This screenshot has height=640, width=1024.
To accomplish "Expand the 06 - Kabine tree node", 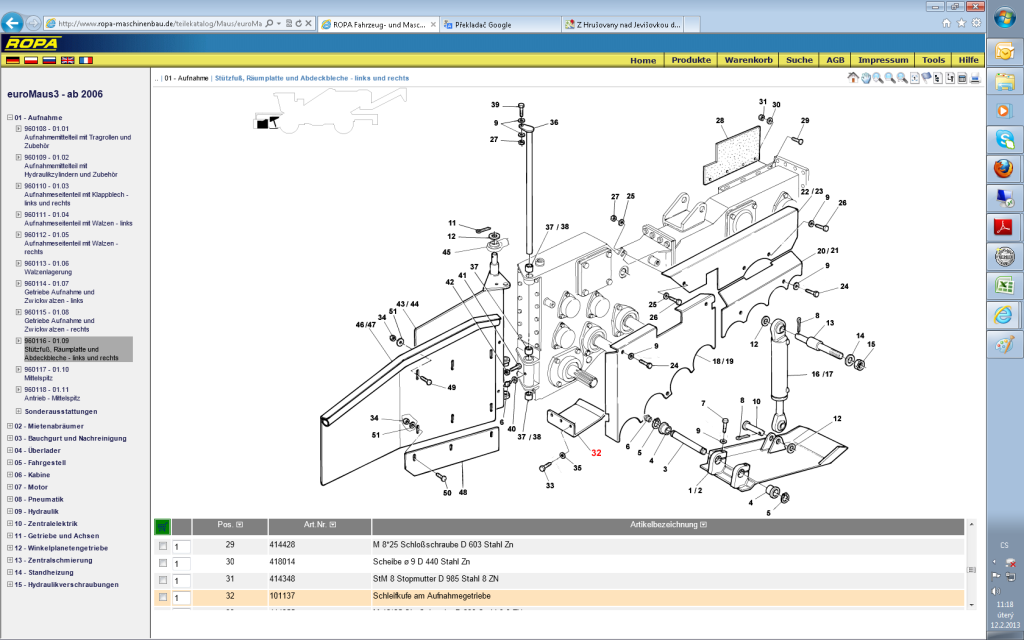I will point(10,475).
